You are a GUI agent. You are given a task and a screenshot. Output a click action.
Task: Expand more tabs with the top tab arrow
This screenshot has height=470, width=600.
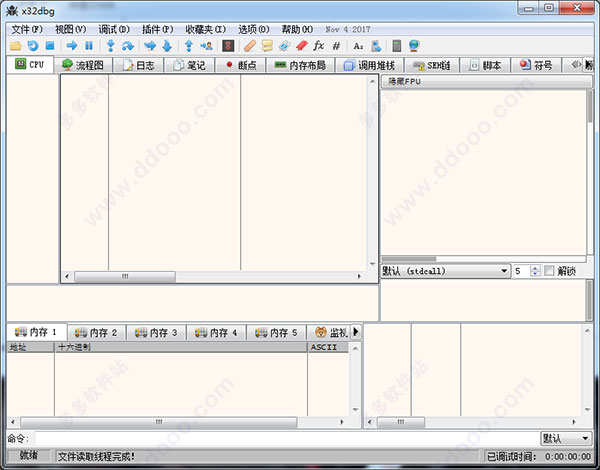click(x=589, y=65)
